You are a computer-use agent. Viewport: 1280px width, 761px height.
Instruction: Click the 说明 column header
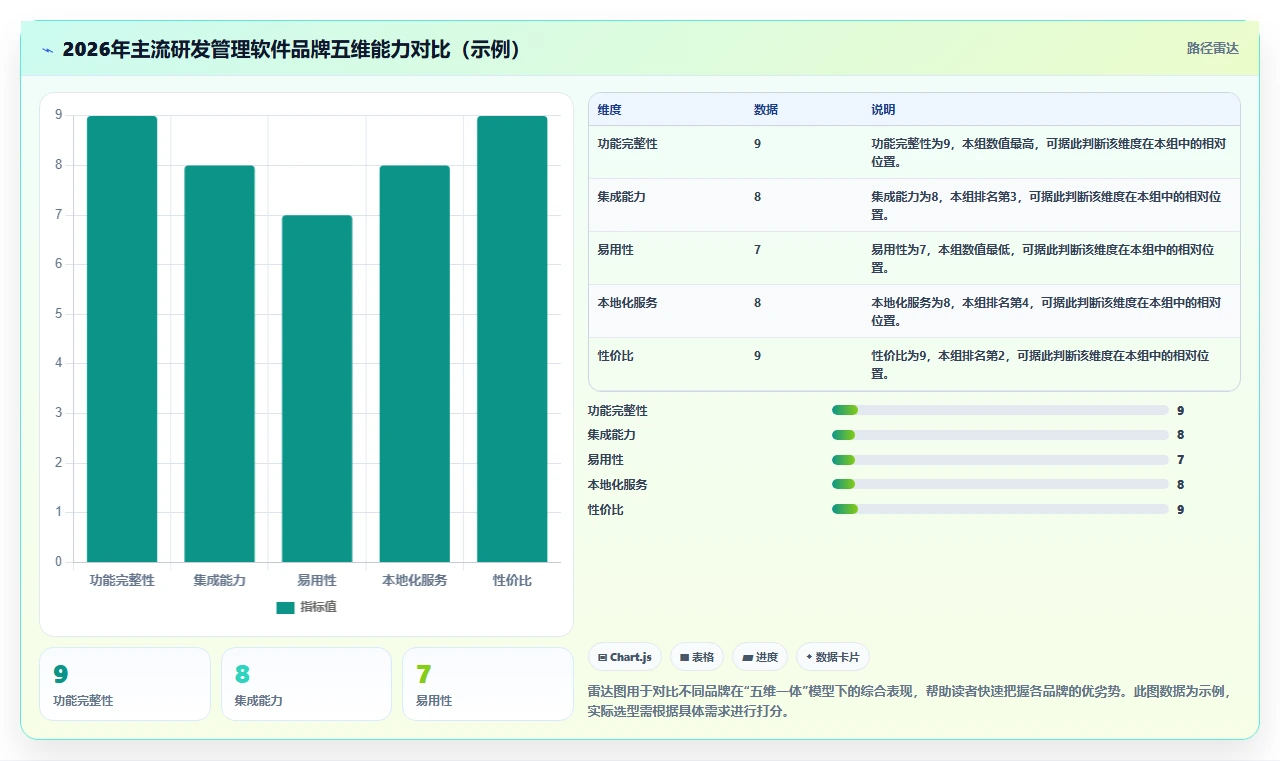883,109
